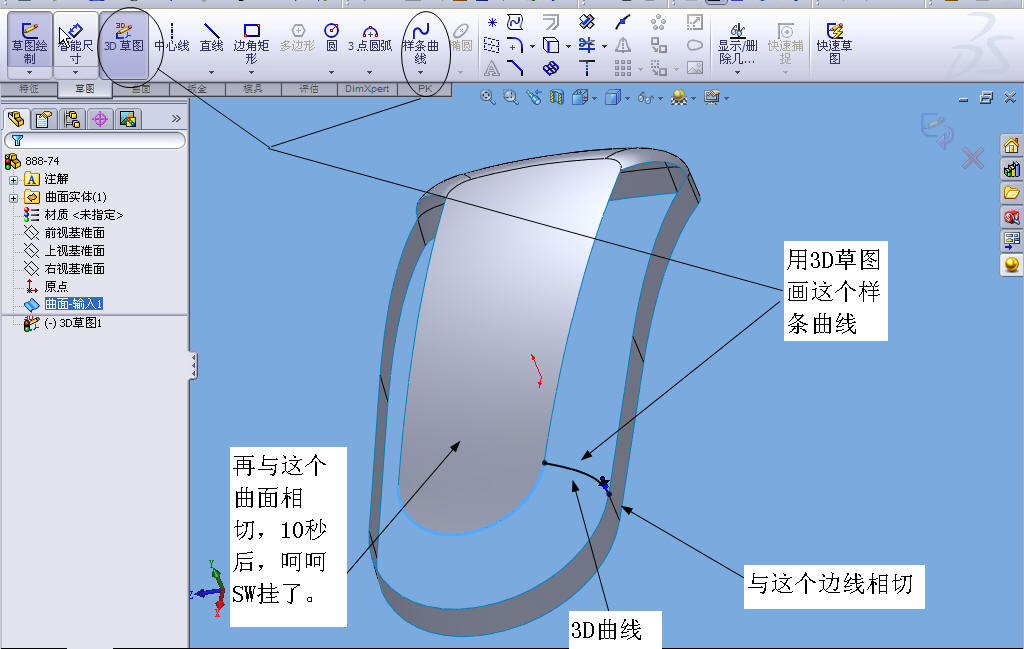This screenshot has height=649, width=1024.
Task: Open the 样条曲线 dropdown arrow
Action: [x=421, y=72]
